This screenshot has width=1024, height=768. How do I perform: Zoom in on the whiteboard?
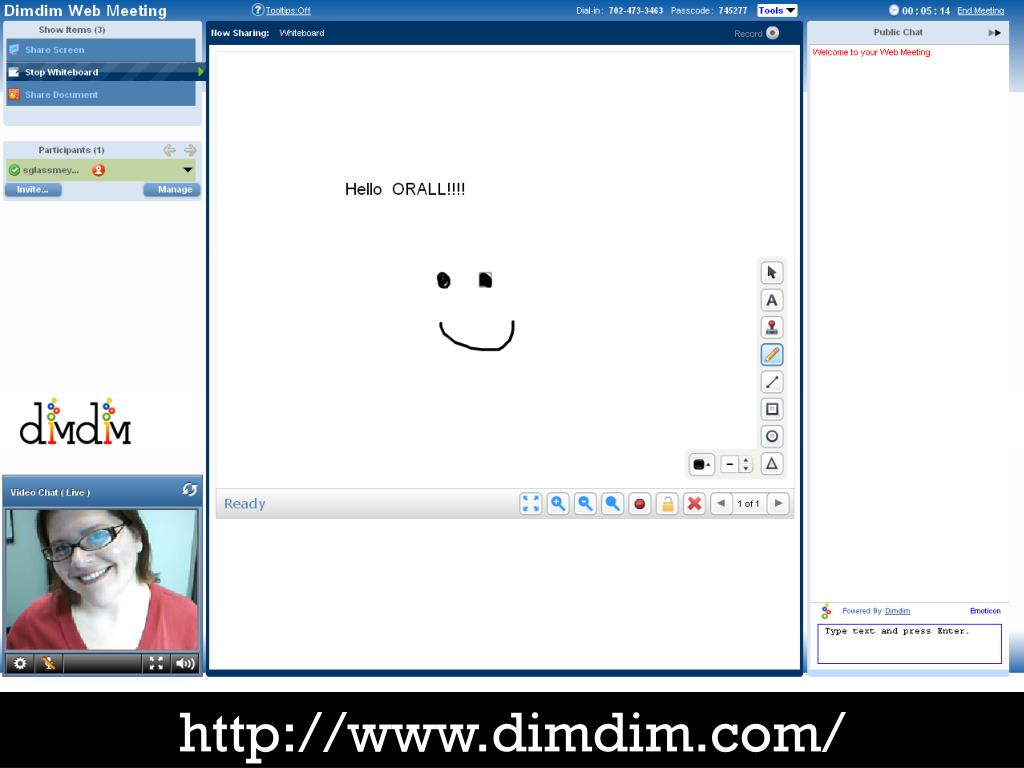pyautogui.click(x=558, y=504)
